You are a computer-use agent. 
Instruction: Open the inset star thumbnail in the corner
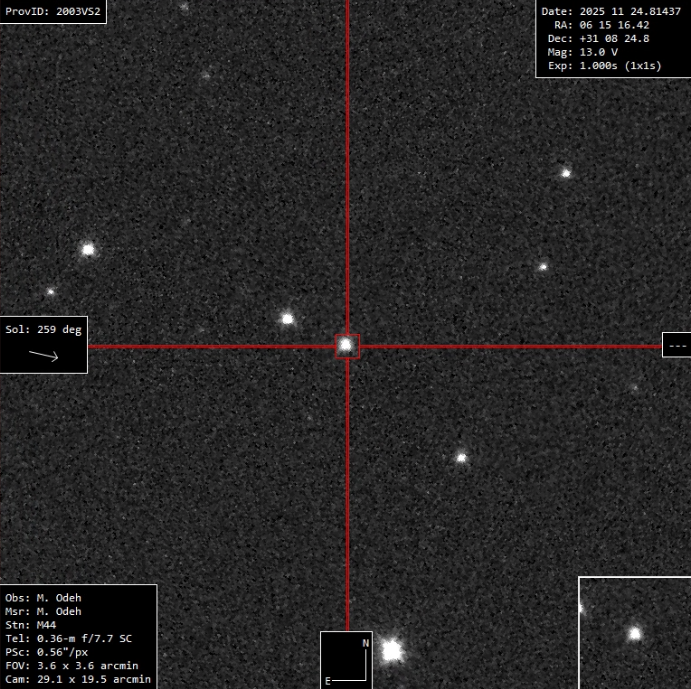[x=634, y=632]
